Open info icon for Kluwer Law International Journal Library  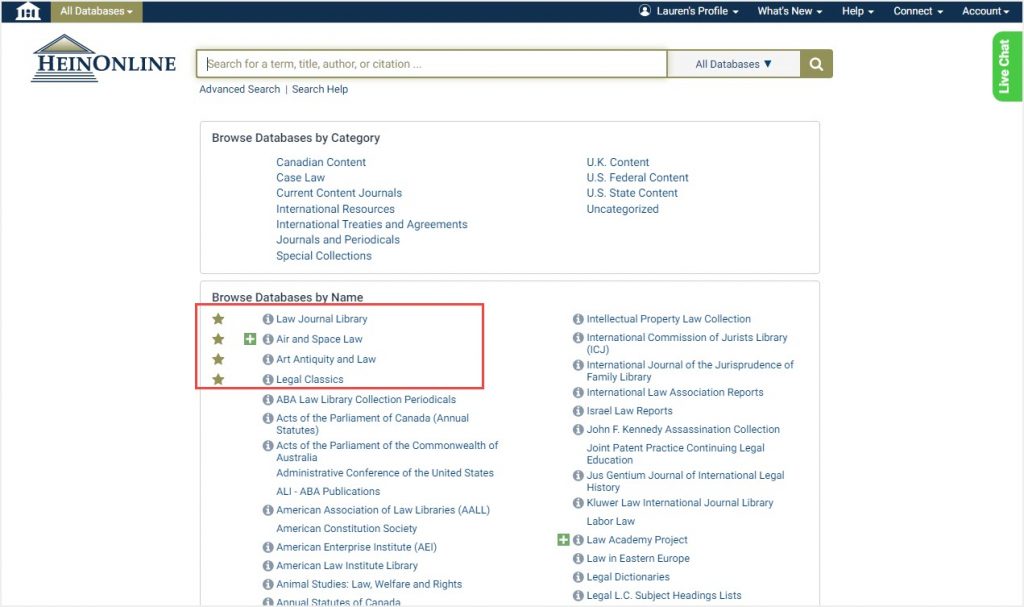pyautogui.click(x=578, y=503)
